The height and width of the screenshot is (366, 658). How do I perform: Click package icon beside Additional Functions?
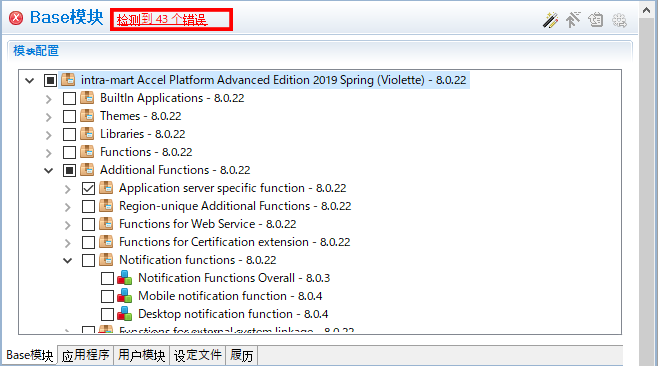pos(87,170)
